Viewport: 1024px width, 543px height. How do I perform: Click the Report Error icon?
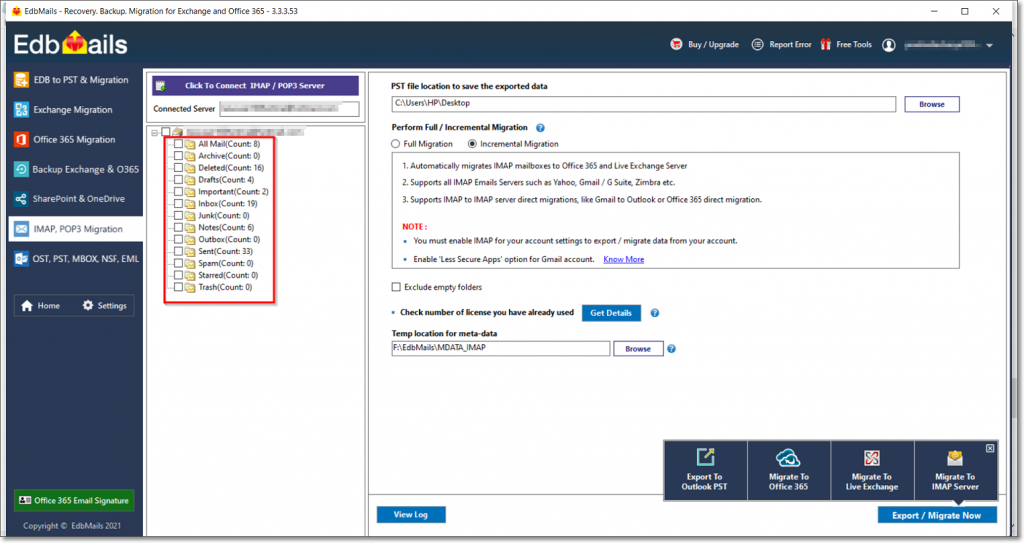coord(757,44)
